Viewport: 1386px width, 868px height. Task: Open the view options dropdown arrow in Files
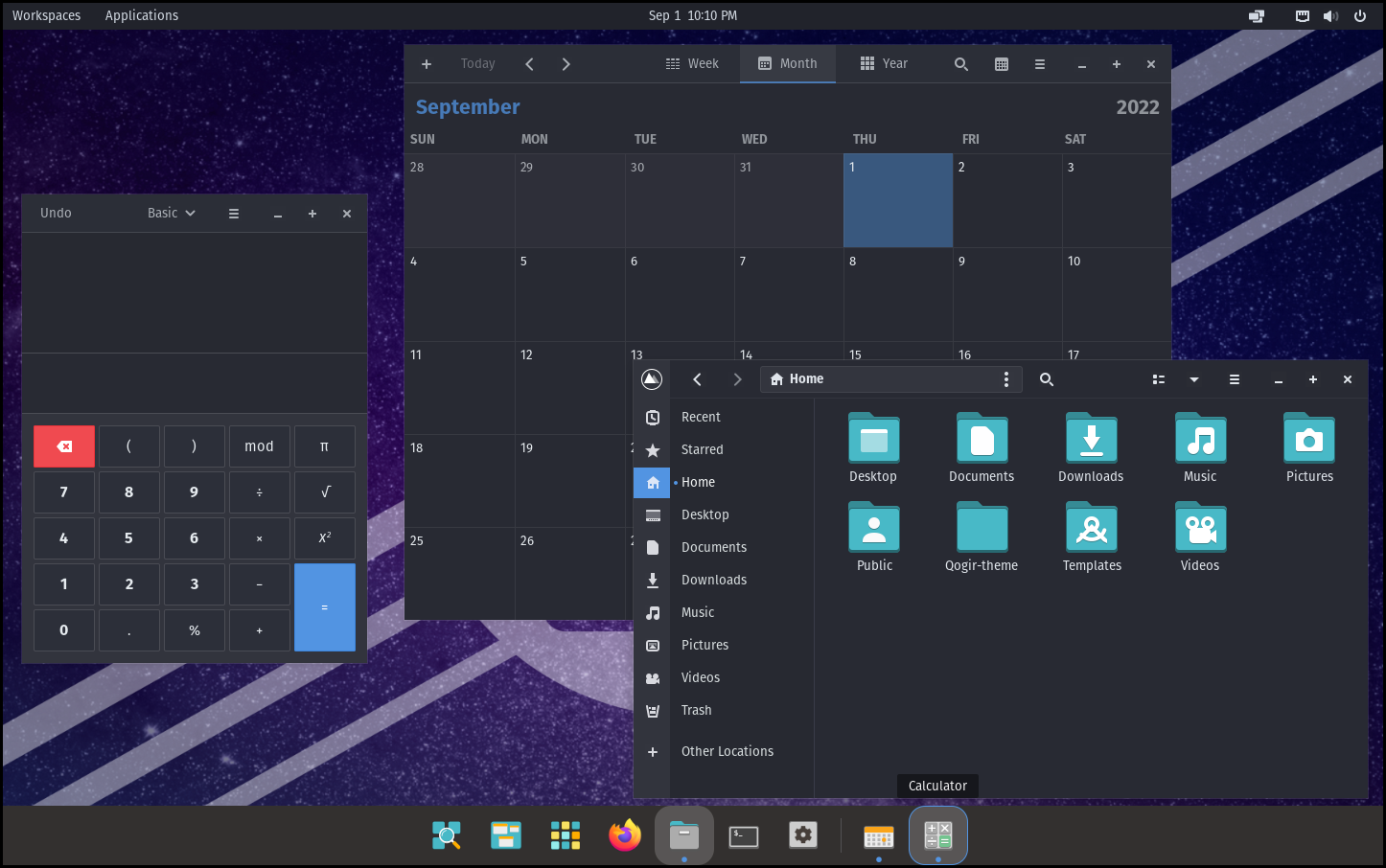click(1194, 379)
